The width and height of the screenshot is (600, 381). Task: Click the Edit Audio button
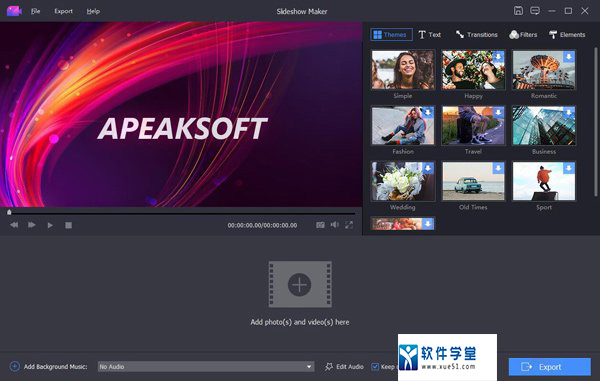pyautogui.click(x=344, y=366)
